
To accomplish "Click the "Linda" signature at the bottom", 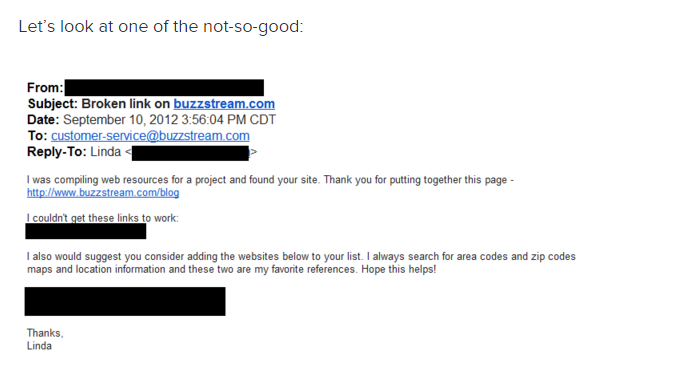I will [39, 346].
